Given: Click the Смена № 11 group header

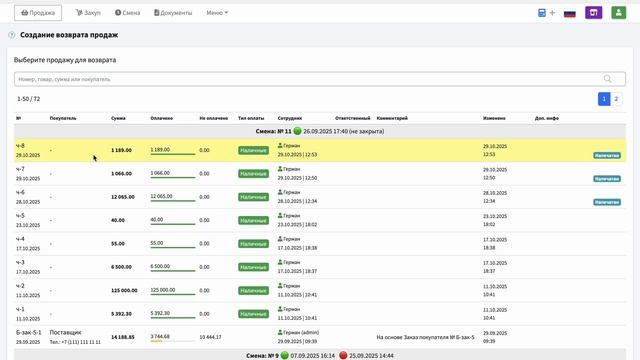Looking at the screenshot, I should (320, 131).
